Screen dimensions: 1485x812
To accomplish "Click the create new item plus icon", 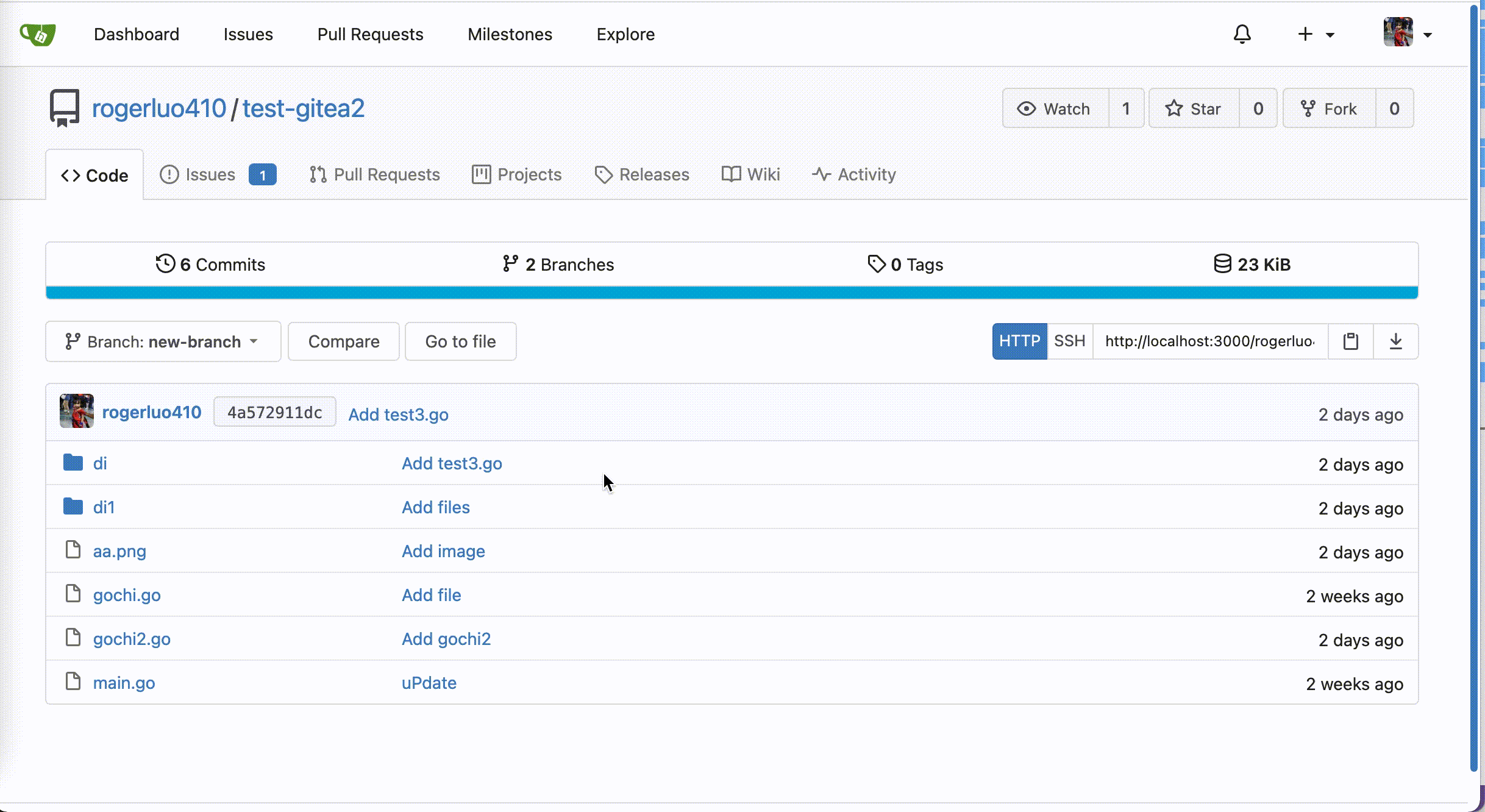I will click(1305, 34).
